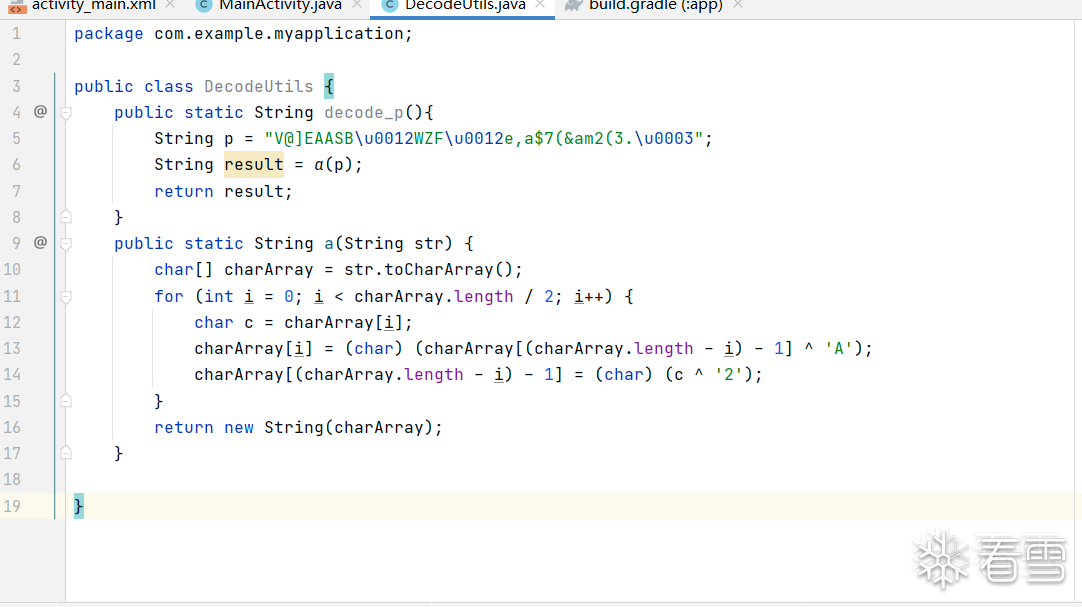Close the build.gradle (:app) tab
1082x607 pixels.
coord(738,5)
